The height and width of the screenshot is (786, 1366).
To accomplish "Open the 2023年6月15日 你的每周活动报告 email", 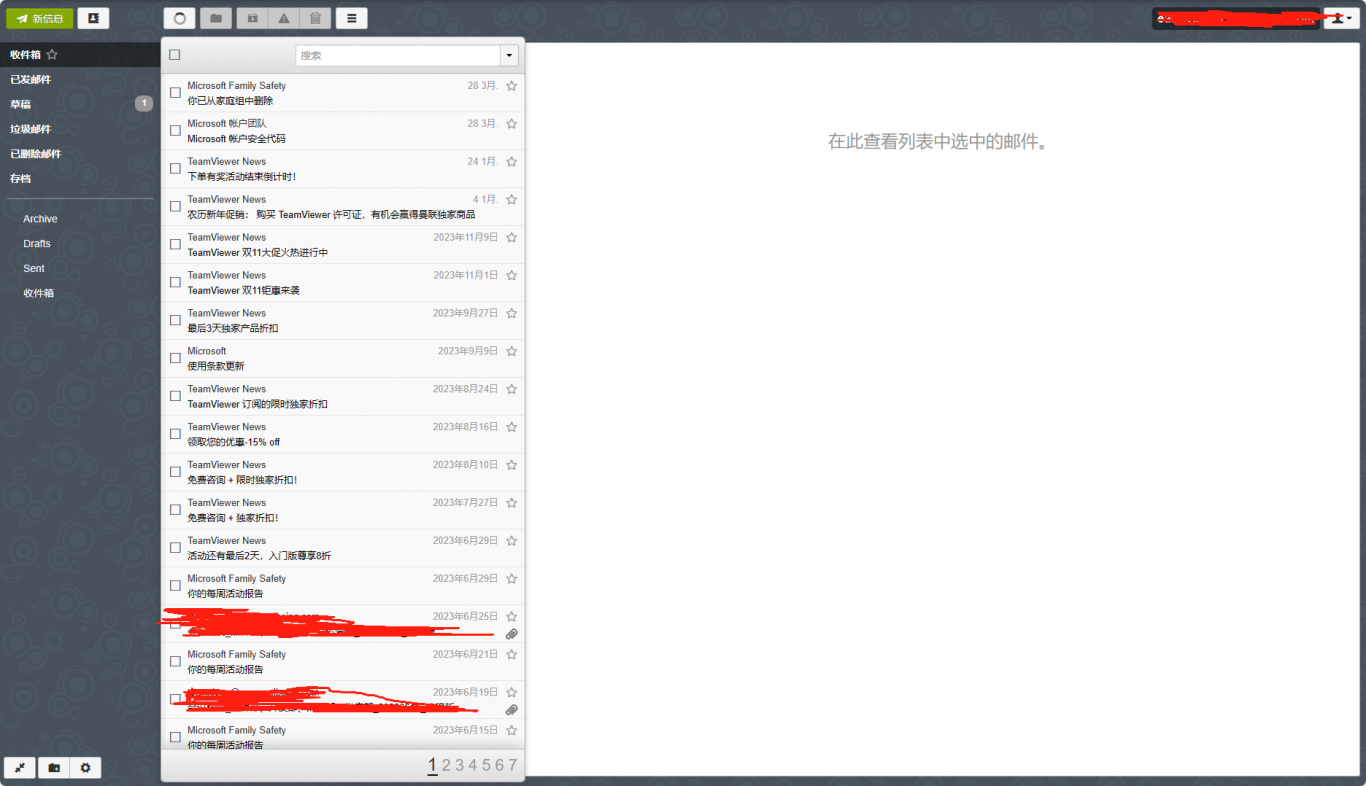I will 343,735.
